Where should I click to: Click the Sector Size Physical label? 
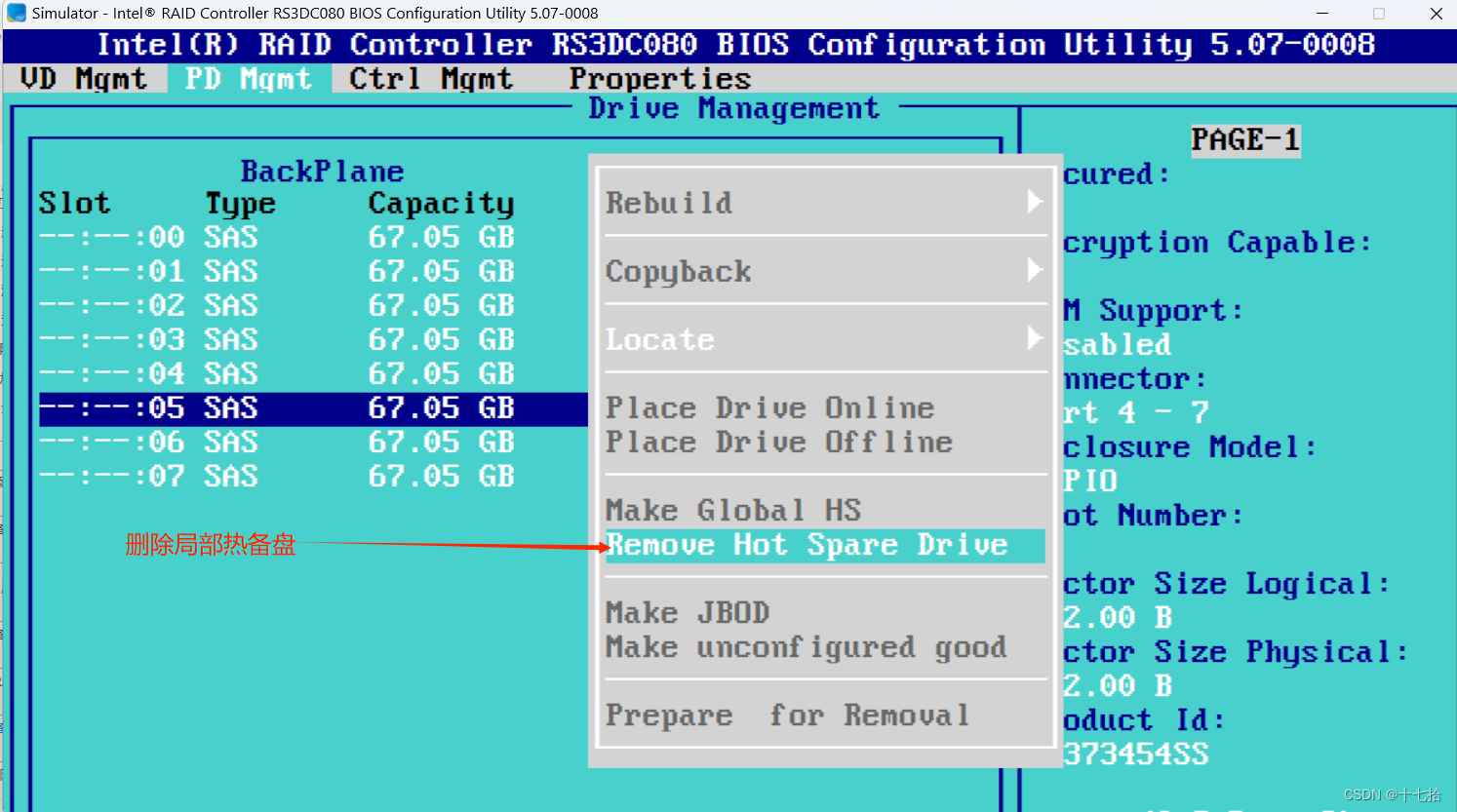[1236, 652]
